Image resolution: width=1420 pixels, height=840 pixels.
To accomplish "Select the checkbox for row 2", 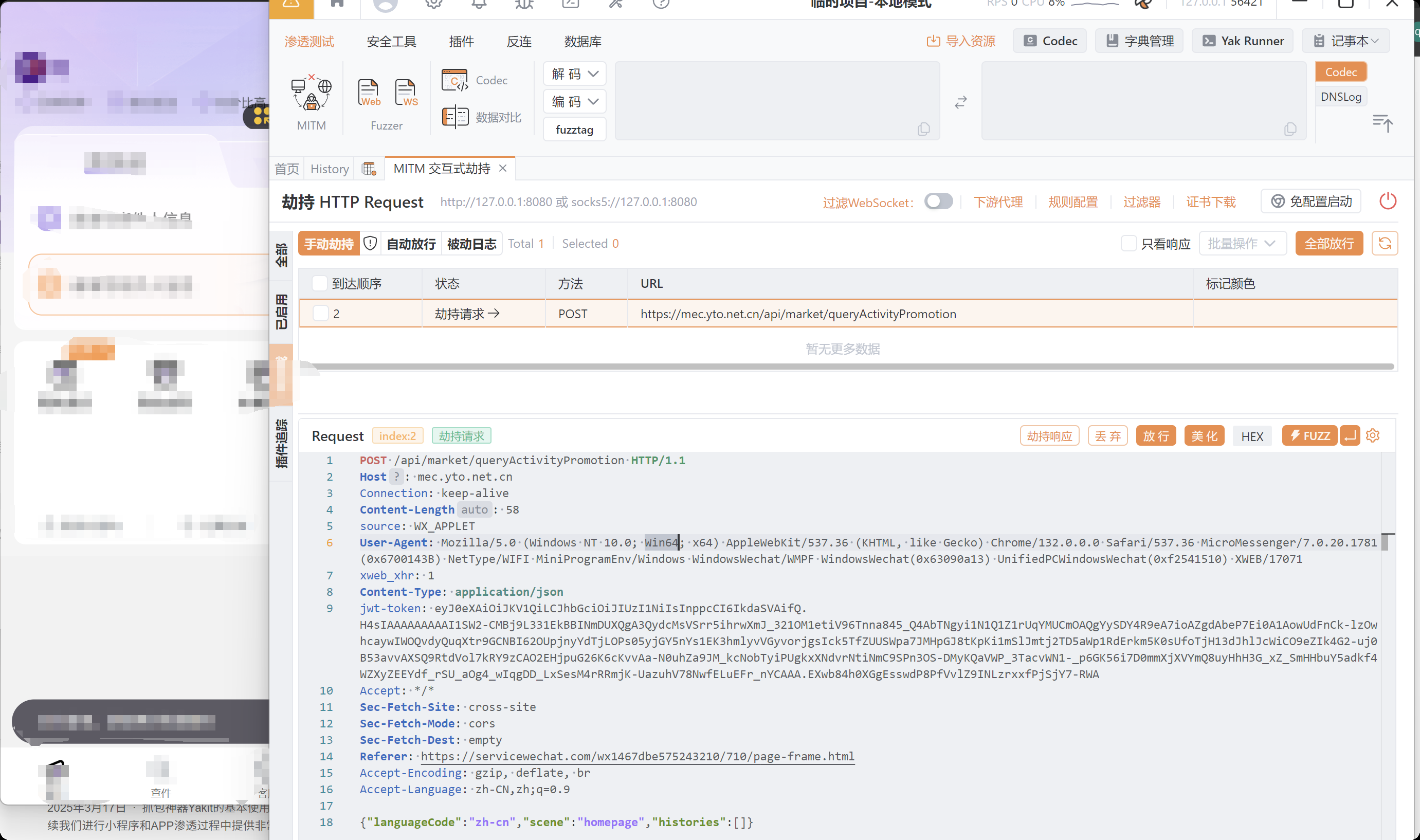I will (321, 314).
